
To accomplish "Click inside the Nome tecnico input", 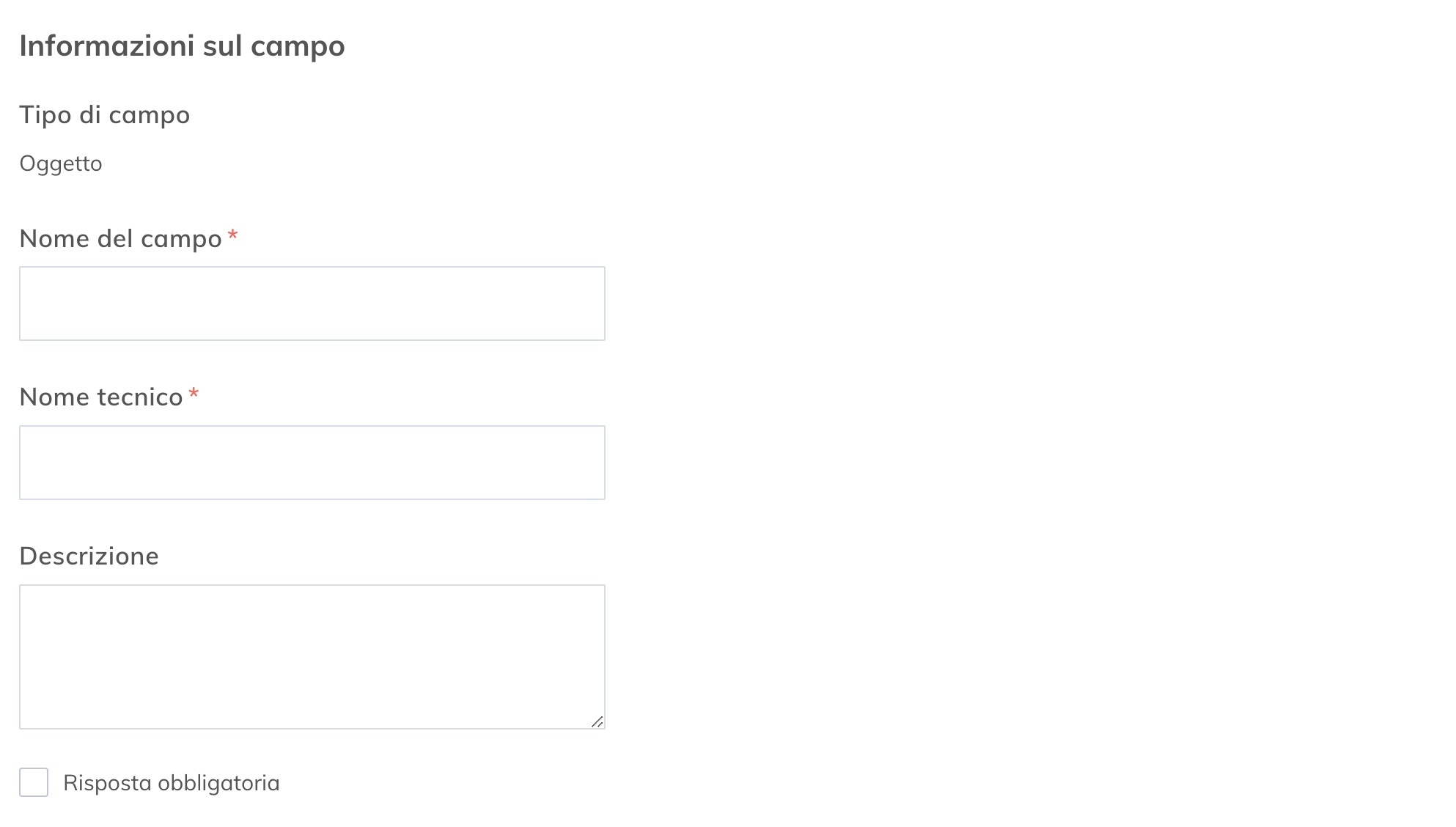I will pos(312,462).
